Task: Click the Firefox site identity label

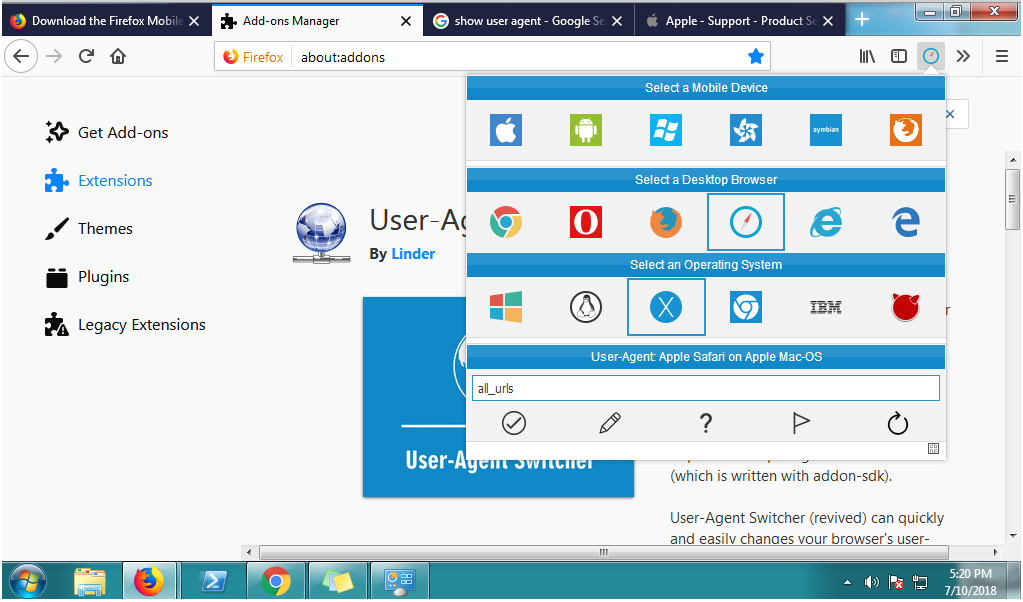Action: [253, 57]
